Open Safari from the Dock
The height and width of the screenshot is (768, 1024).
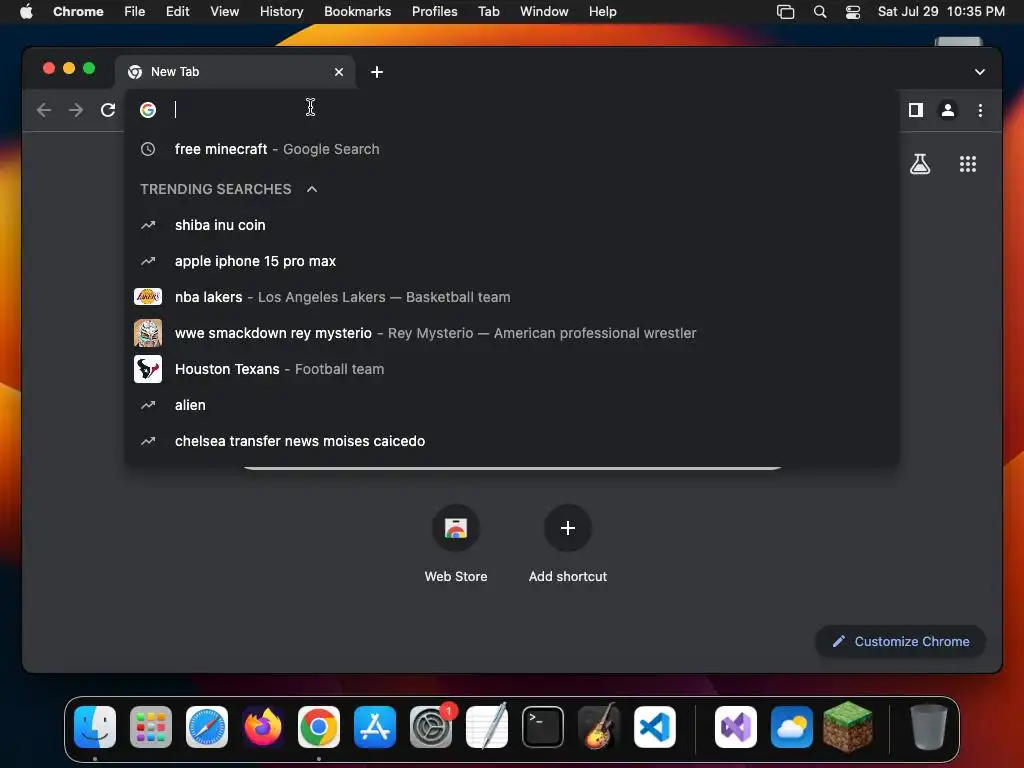click(x=207, y=727)
